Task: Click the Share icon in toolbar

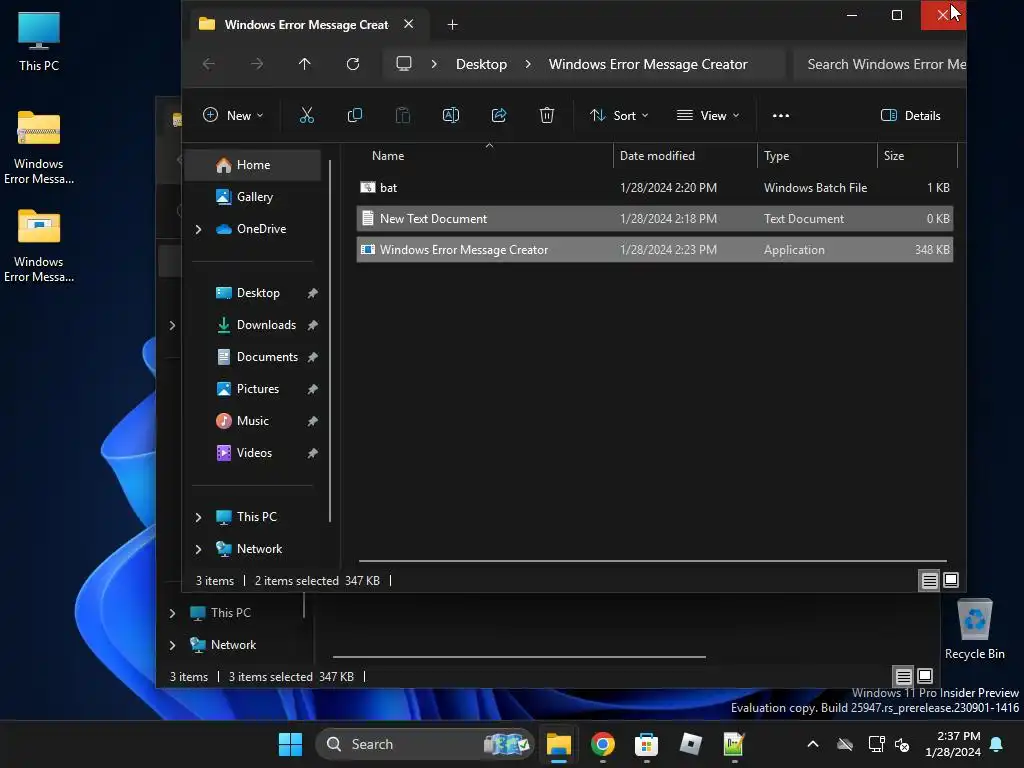Action: coord(499,116)
